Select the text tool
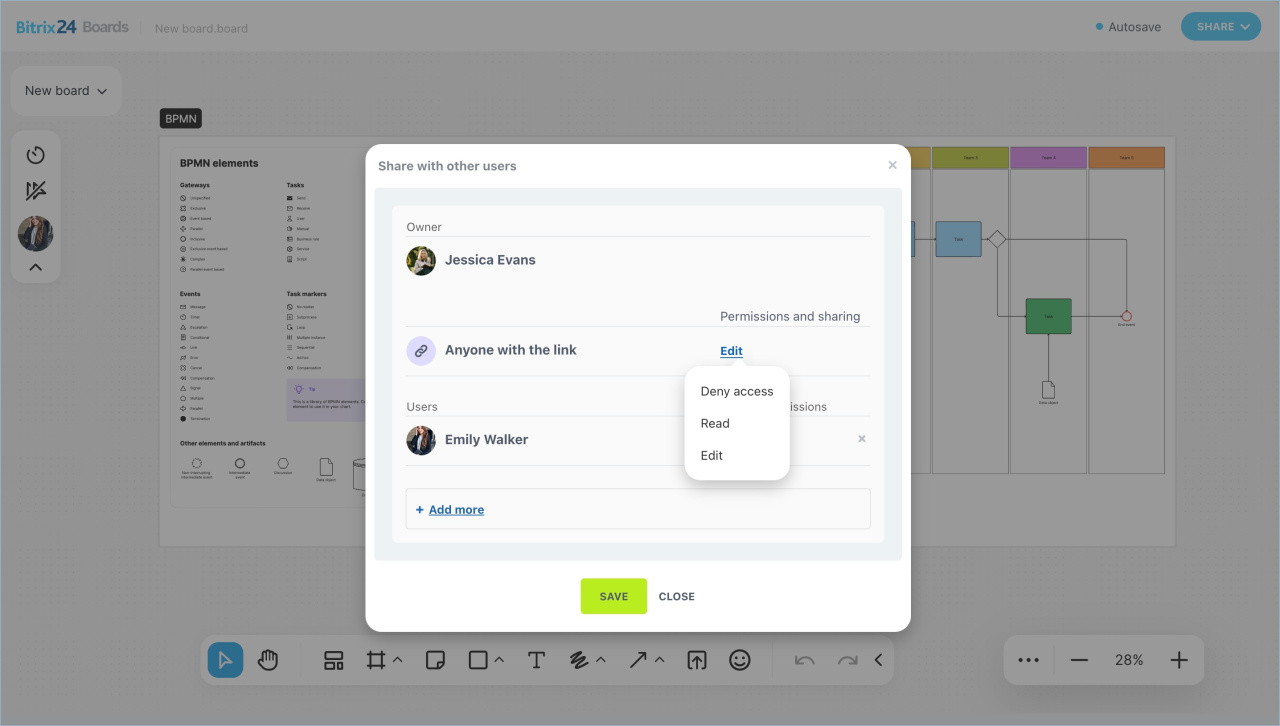The height and width of the screenshot is (726, 1280). [x=536, y=660]
